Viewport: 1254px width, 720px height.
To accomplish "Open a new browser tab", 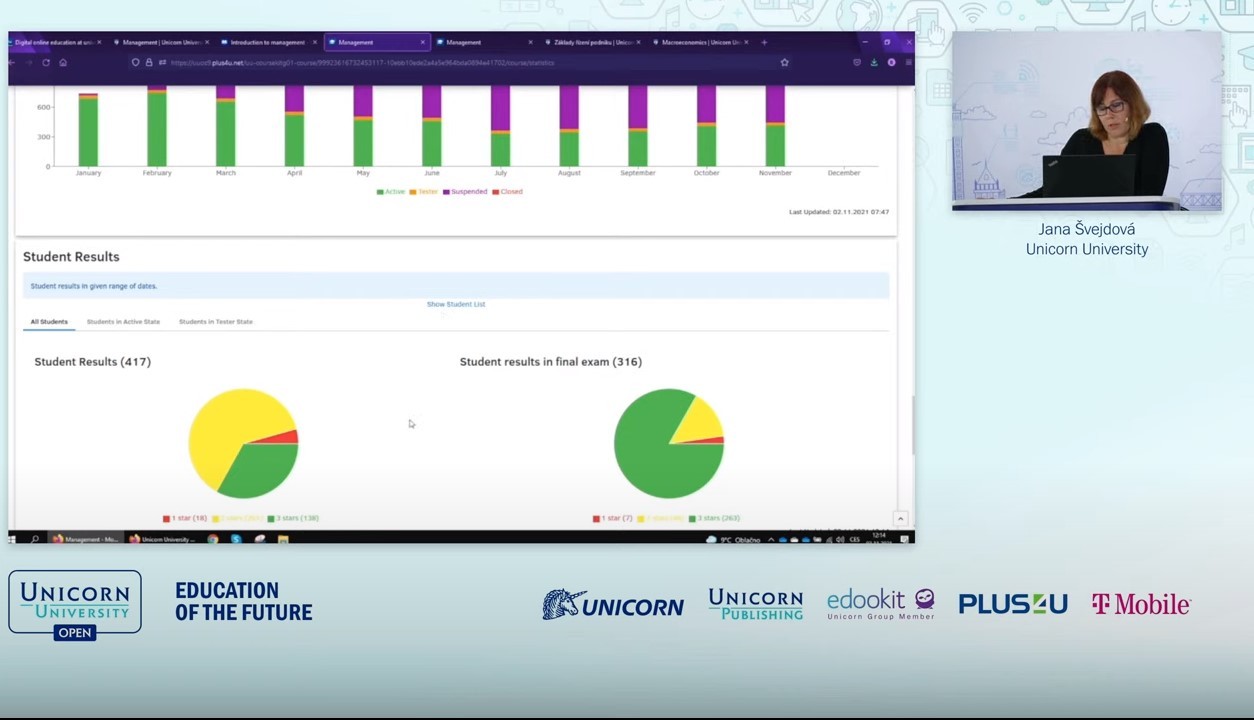I will (x=764, y=42).
